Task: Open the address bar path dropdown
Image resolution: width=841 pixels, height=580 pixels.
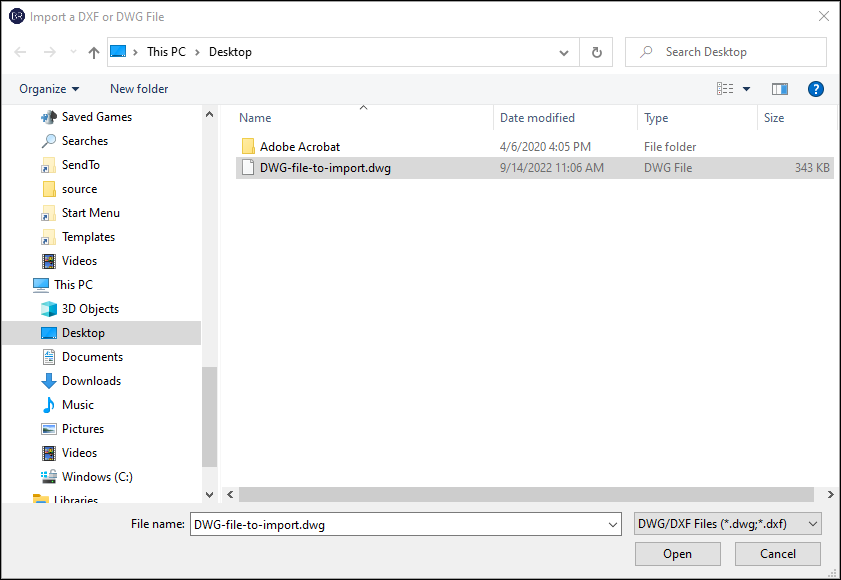Action: pyautogui.click(x=565, y=52)
